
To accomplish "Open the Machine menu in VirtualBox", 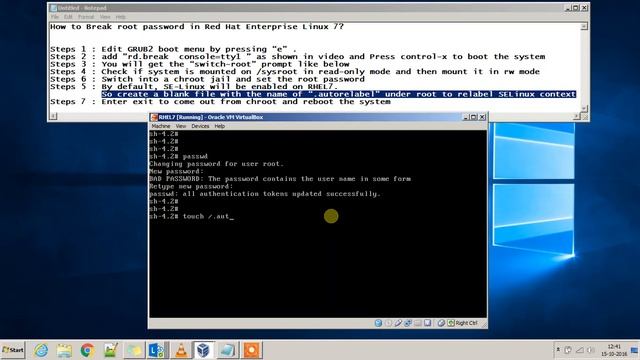I will 161,126.
